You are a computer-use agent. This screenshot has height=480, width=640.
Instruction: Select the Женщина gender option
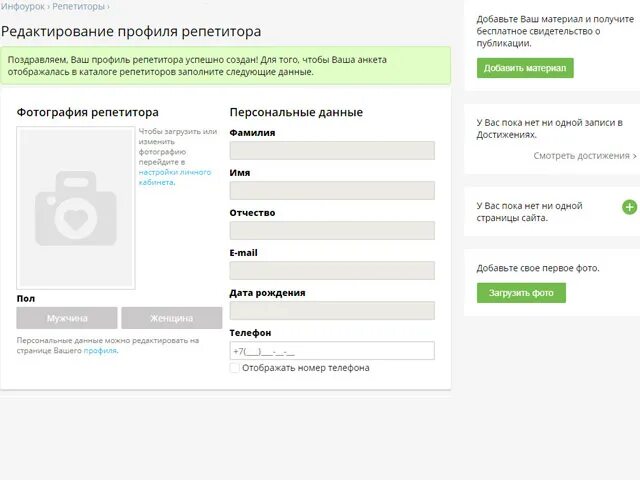click(x=171, y=318)
